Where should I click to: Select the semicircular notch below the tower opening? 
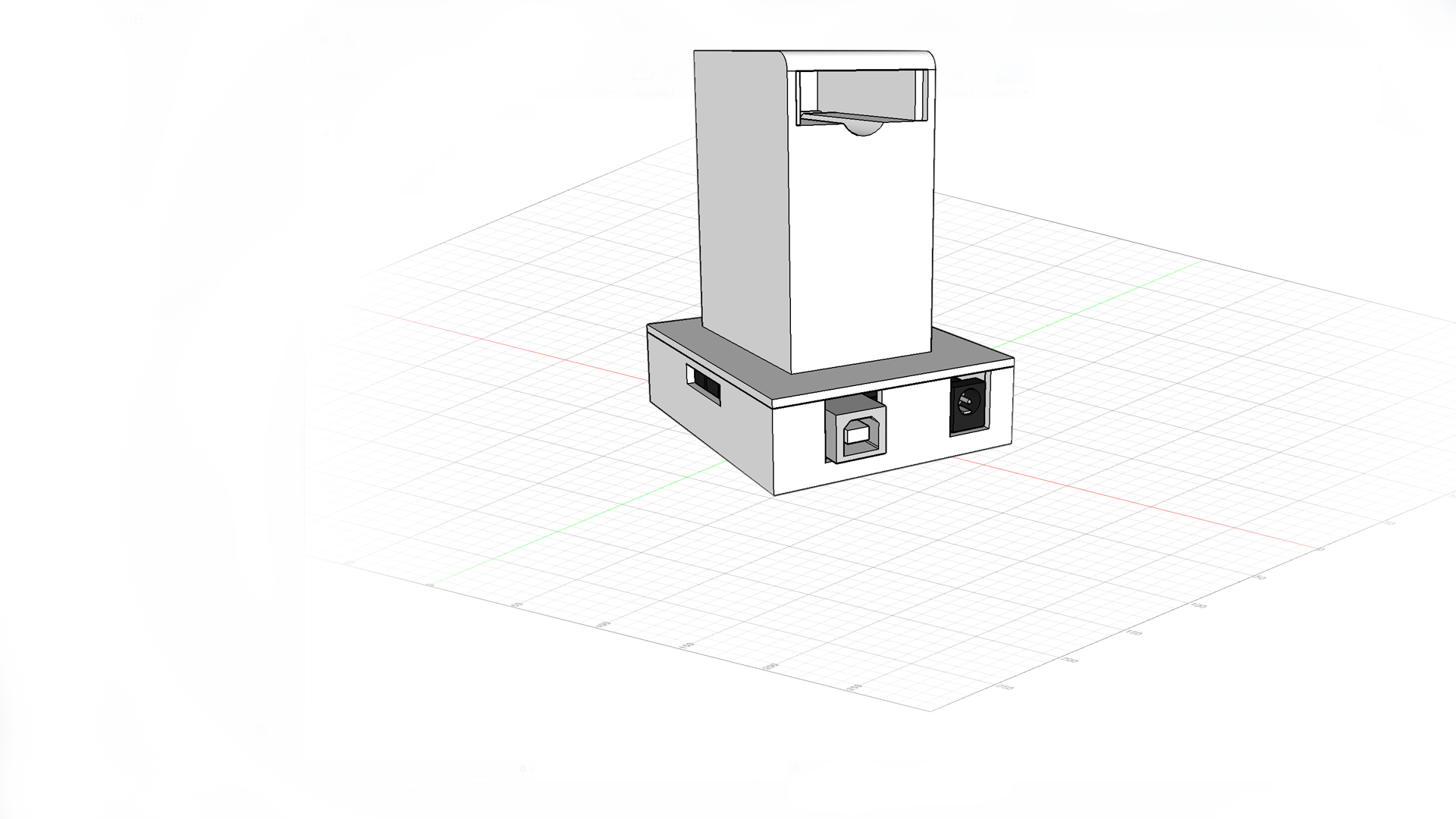(x=863, y=130)
